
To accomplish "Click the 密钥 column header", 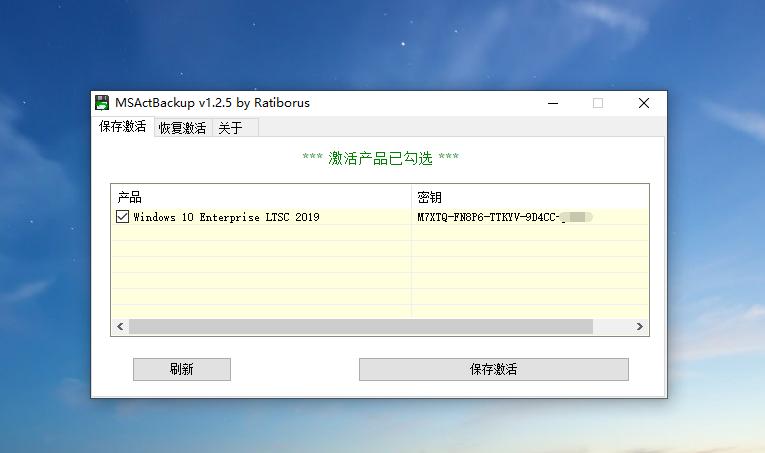I will point(429,197).
